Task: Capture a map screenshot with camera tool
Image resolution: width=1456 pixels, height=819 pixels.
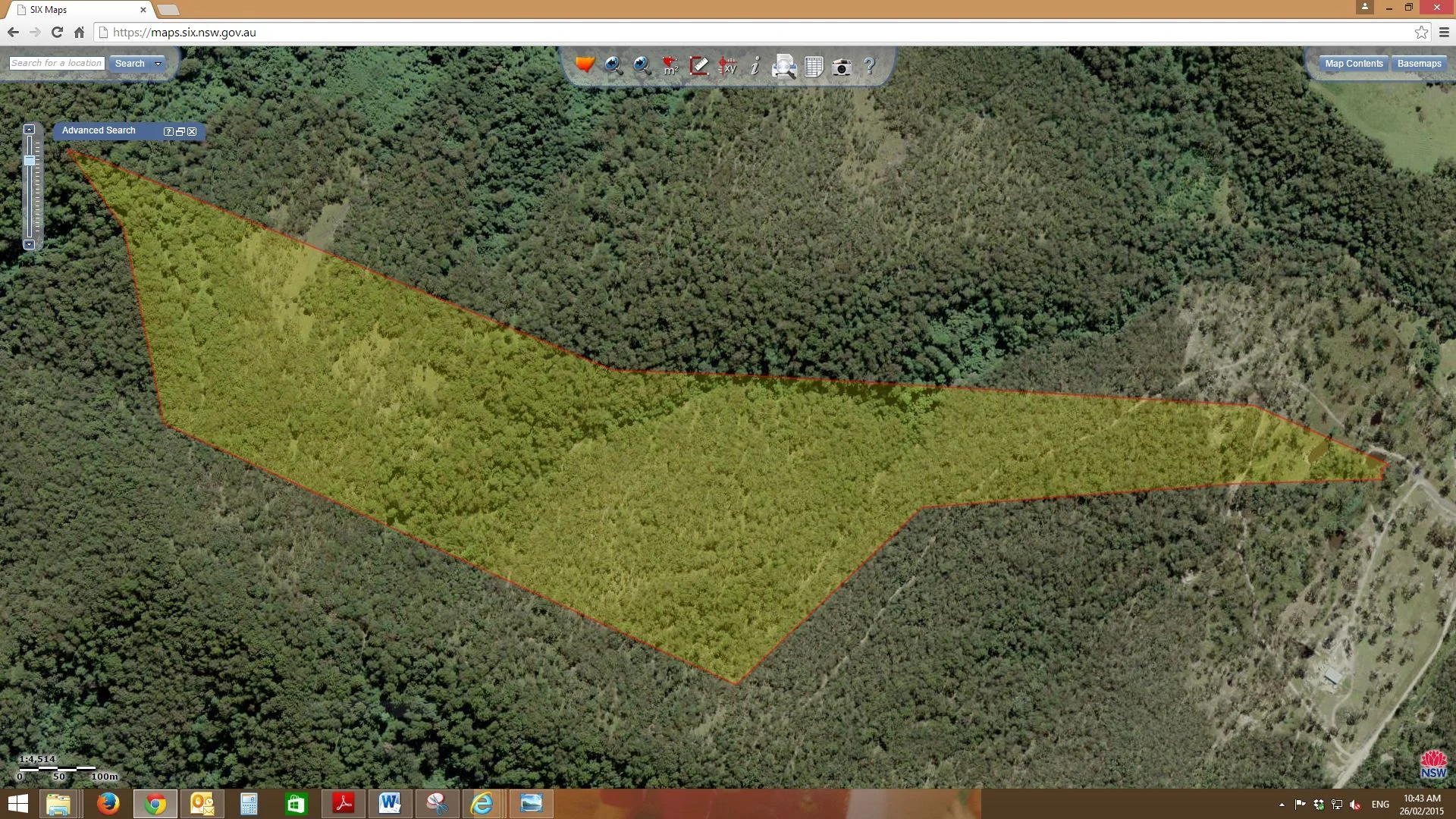Action: point(842,66)
